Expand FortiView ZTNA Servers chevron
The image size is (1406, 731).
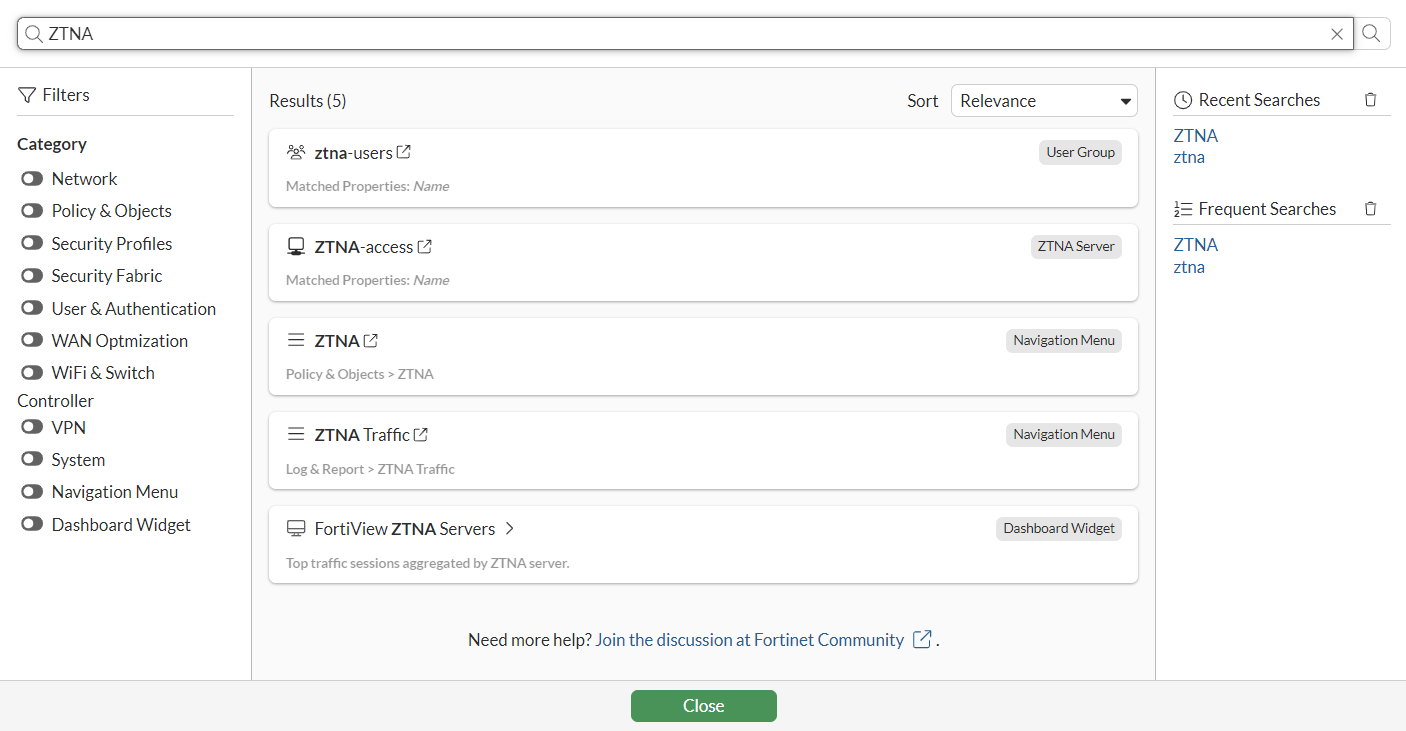click(x=509, y=529)
